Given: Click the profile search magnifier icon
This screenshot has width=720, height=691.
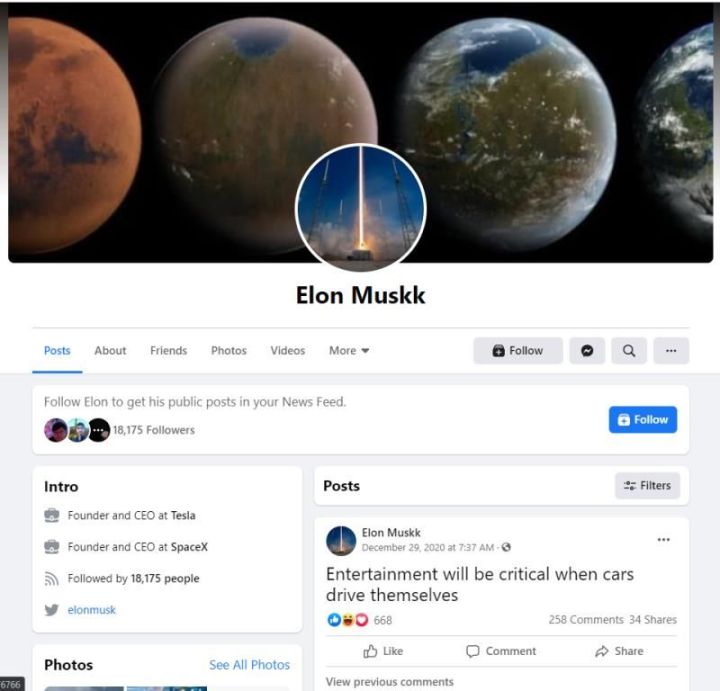Looking at the screenshot, I should pyautogui.click(x=629, y=351).
